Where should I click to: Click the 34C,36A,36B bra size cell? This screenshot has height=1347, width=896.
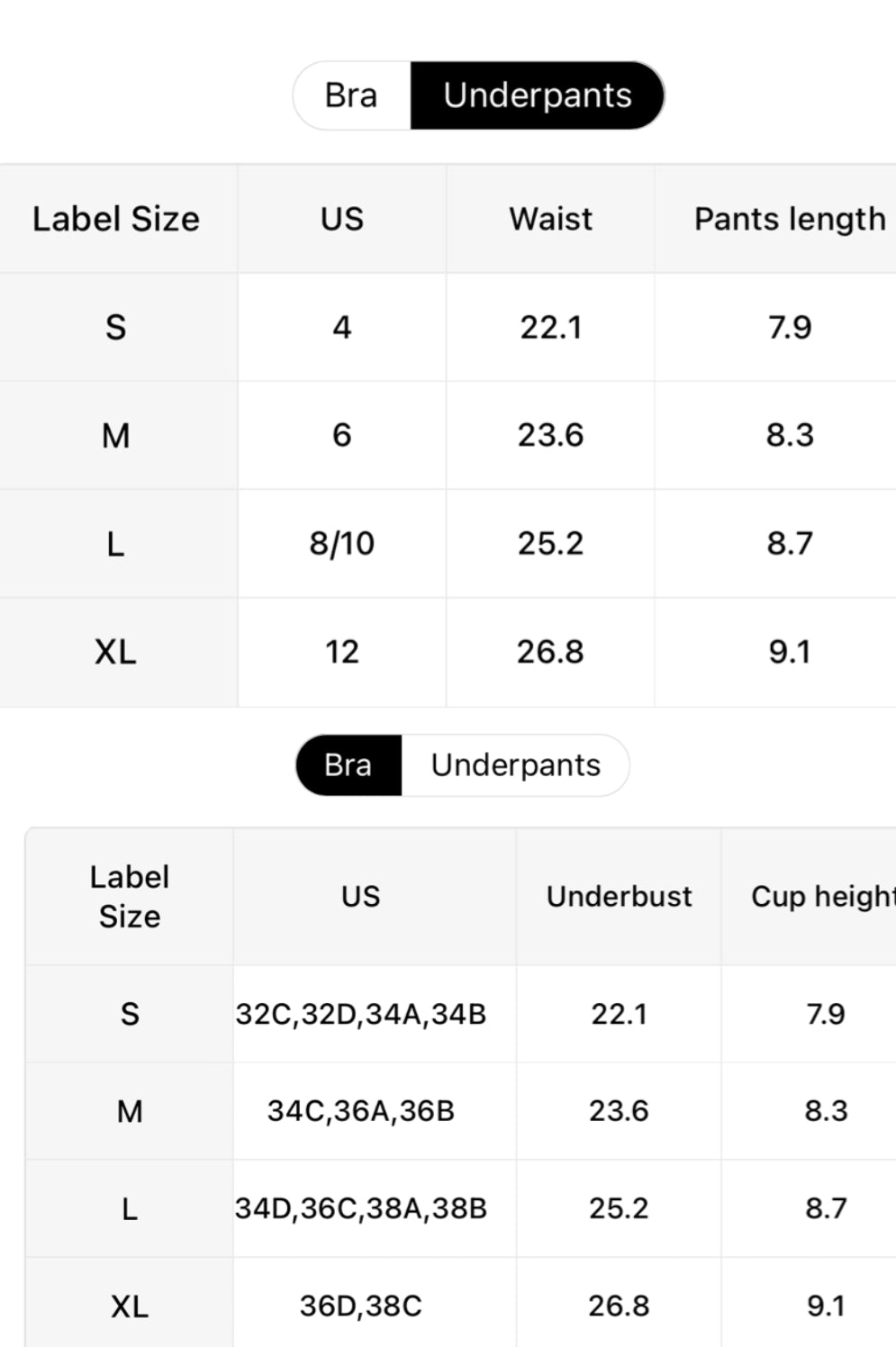361,1111
